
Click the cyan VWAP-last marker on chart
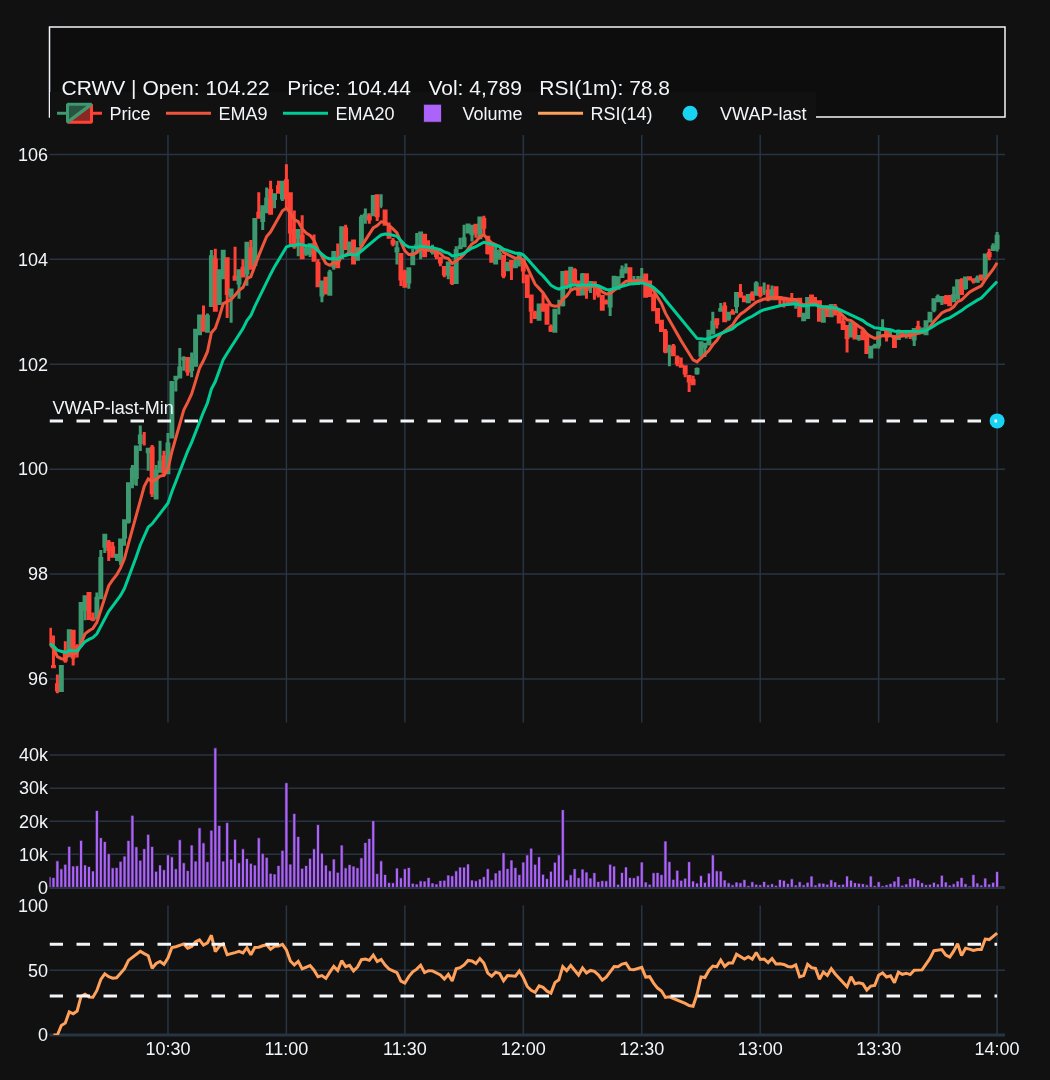[x=997, y=421]
